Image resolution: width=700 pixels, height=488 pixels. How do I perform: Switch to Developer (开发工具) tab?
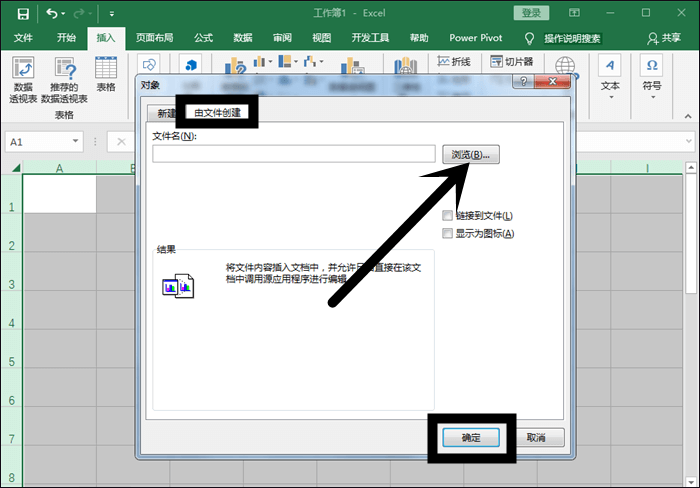[370, 38]
